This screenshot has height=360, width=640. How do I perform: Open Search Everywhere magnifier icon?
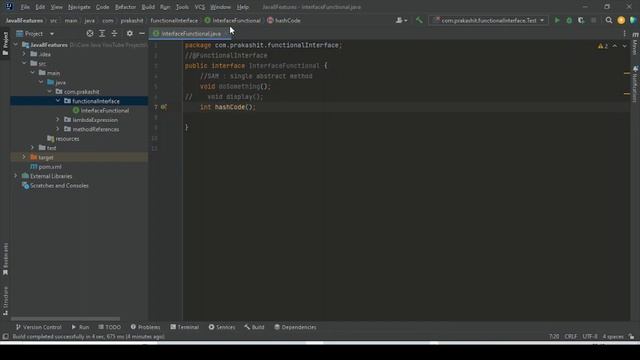609,20
